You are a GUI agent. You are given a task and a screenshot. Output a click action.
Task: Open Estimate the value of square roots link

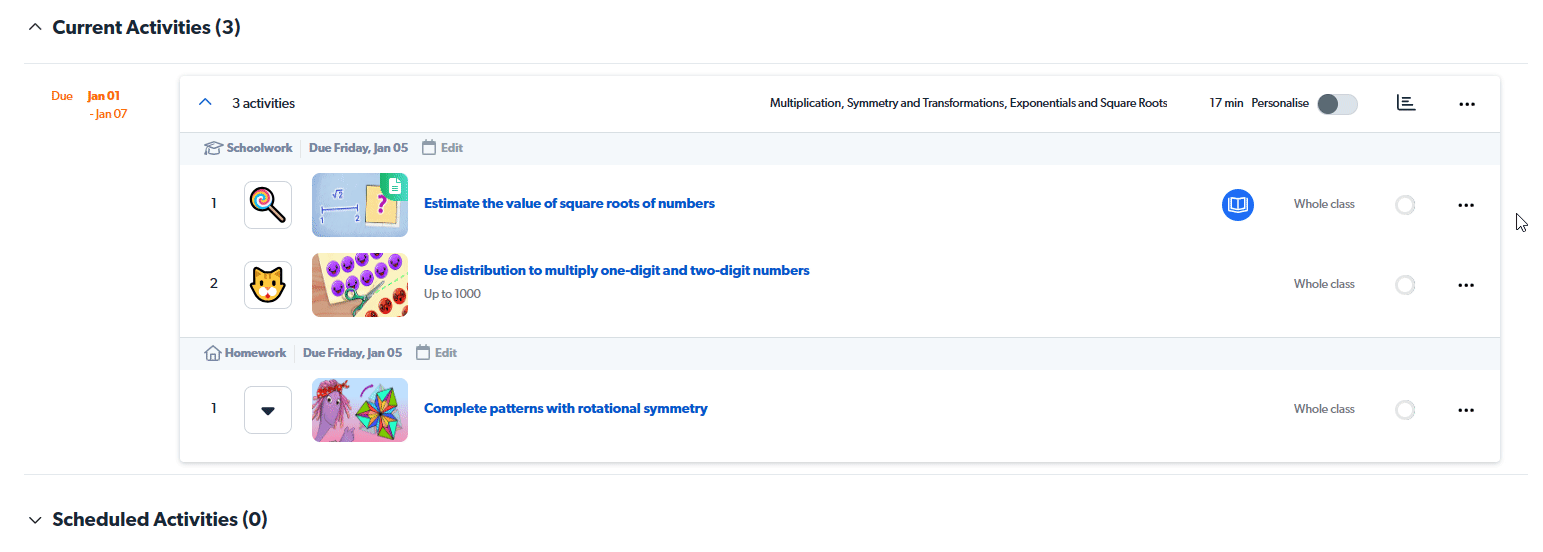(x=569, y=203)
